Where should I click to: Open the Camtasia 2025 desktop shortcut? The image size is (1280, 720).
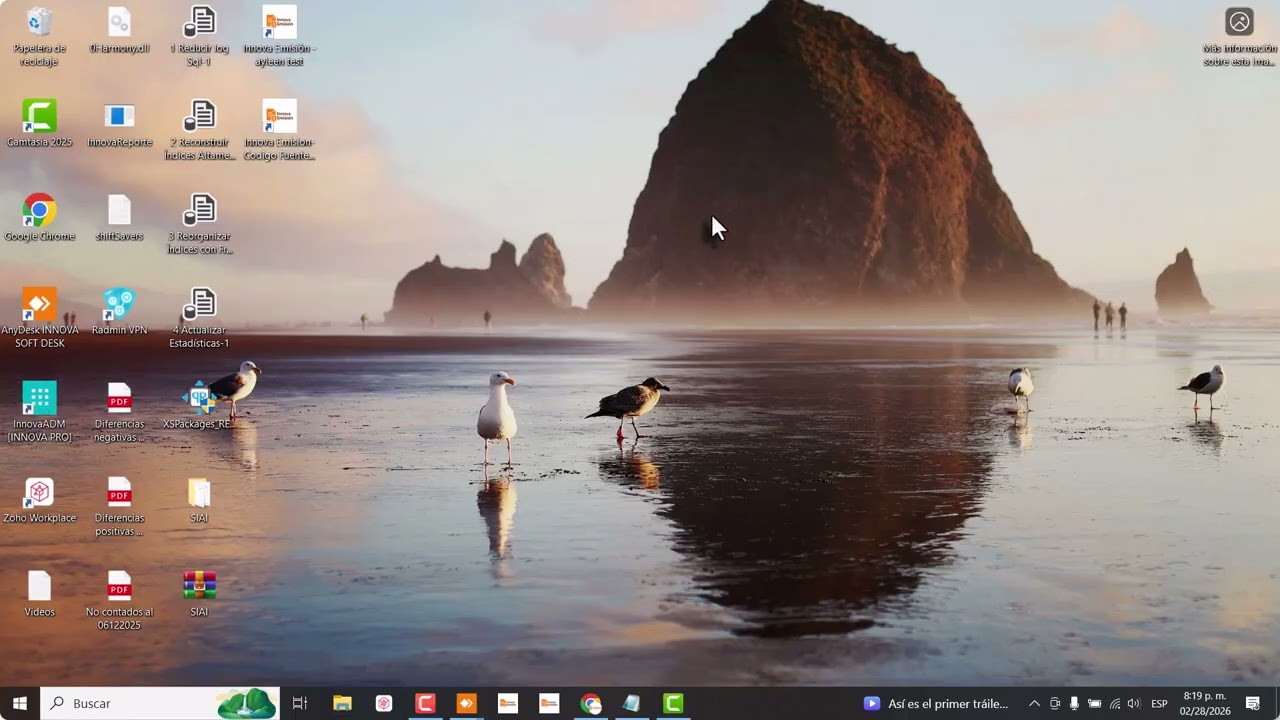pyautogui.click(x=40, y=124)
